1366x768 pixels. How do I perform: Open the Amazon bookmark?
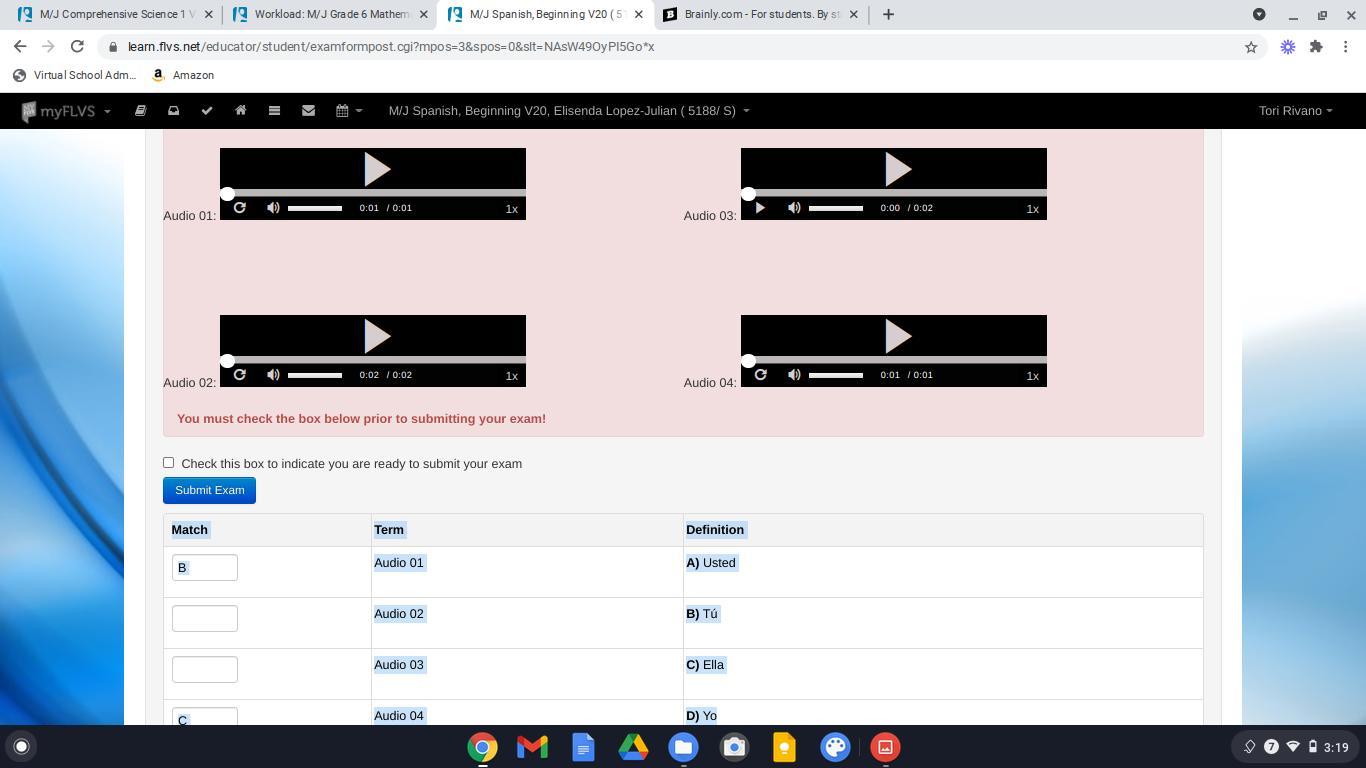point(183,75)
